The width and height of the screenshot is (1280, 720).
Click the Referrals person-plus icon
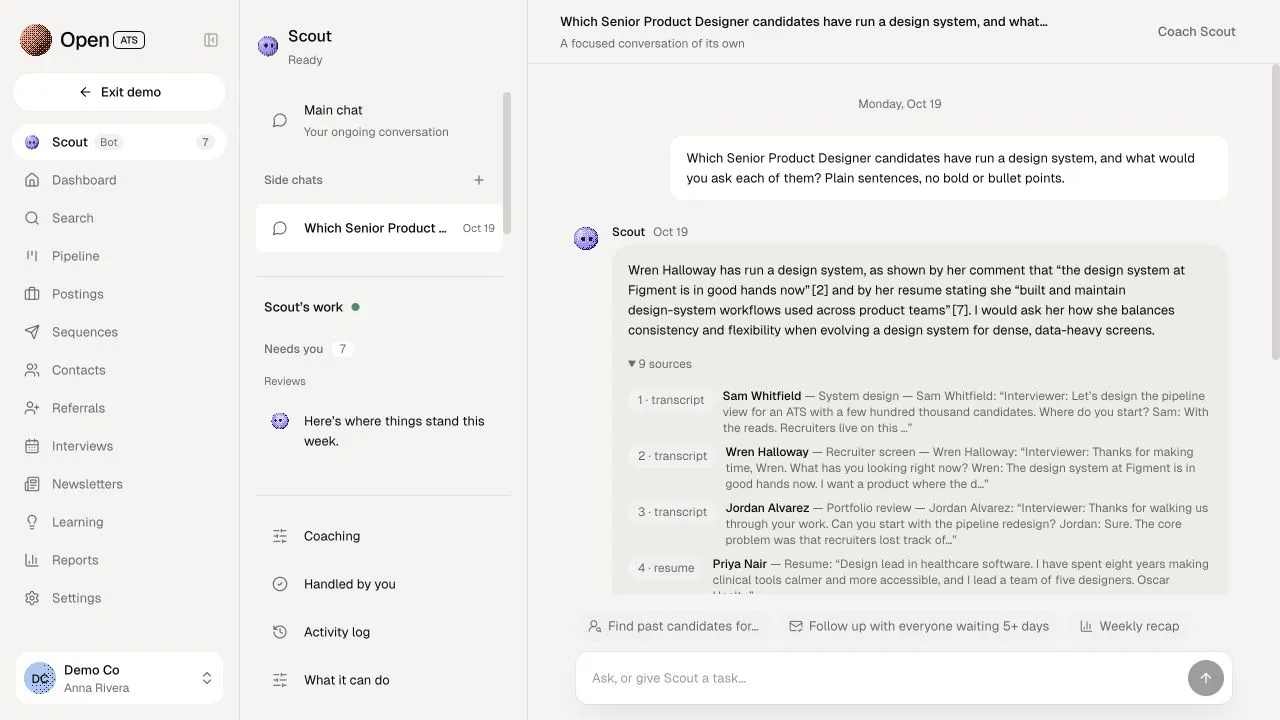coord(32,408)
